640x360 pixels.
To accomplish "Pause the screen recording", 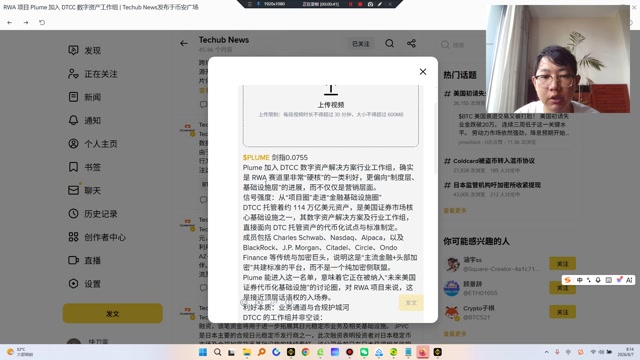I will point(350,4).
